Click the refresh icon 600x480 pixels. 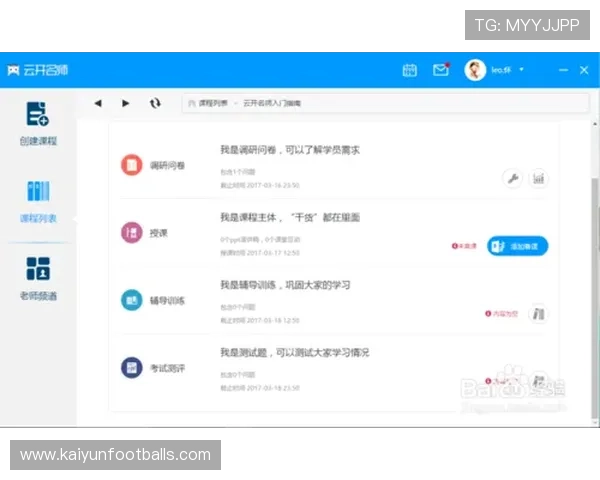pyautogui.click(x=155, y=103)
